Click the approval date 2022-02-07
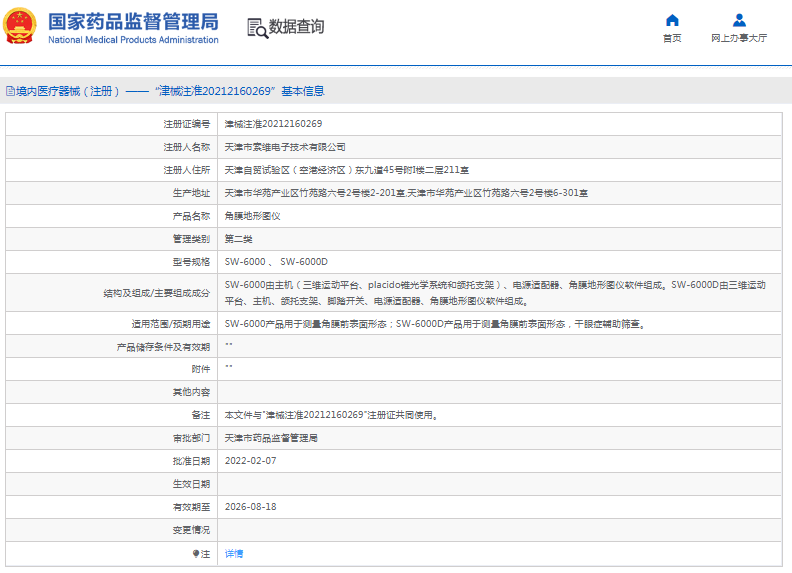This screenshot has height=573, width=792. pos(250,461)
